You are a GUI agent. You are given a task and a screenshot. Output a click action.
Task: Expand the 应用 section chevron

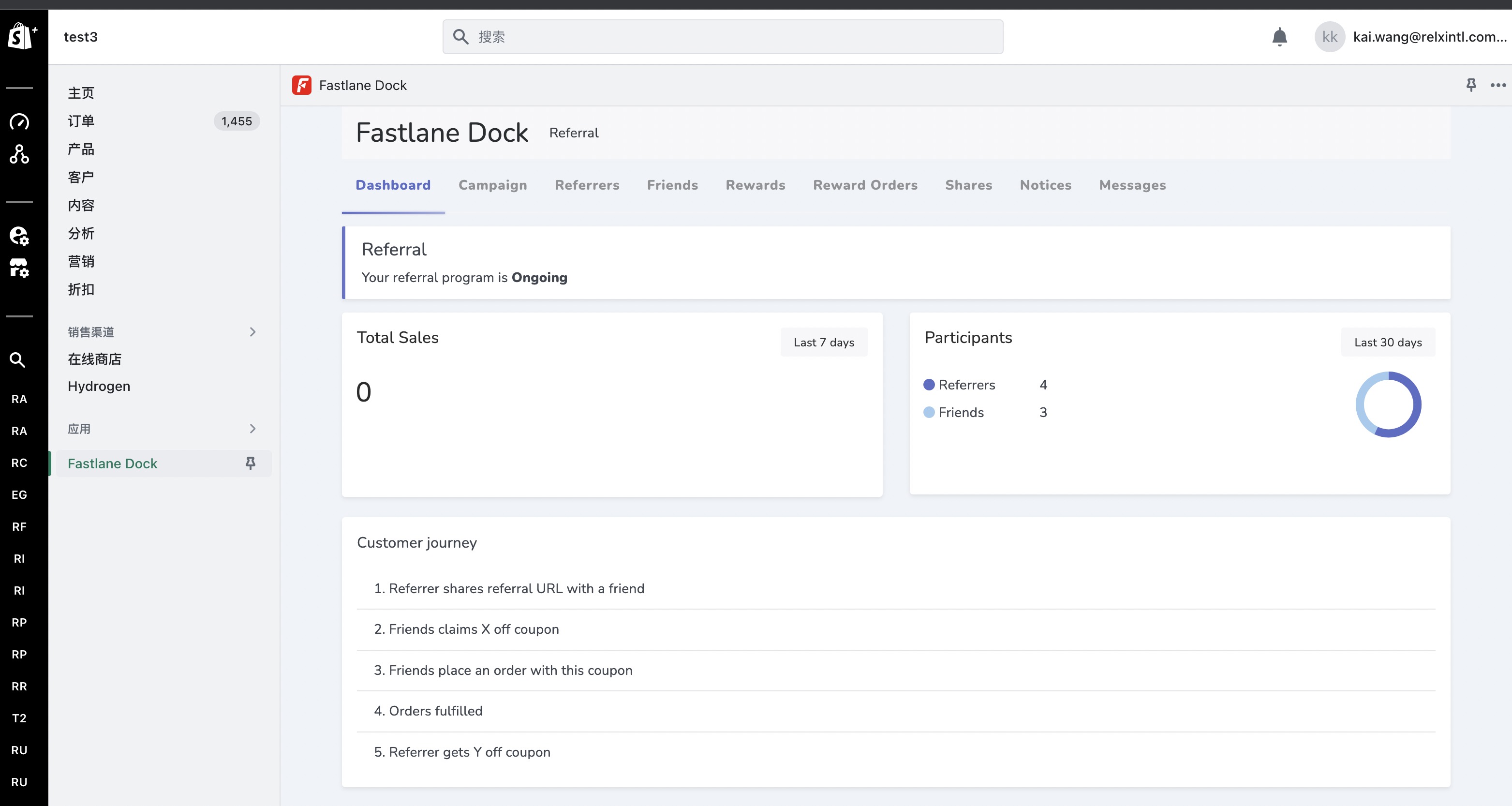(252, 429)
